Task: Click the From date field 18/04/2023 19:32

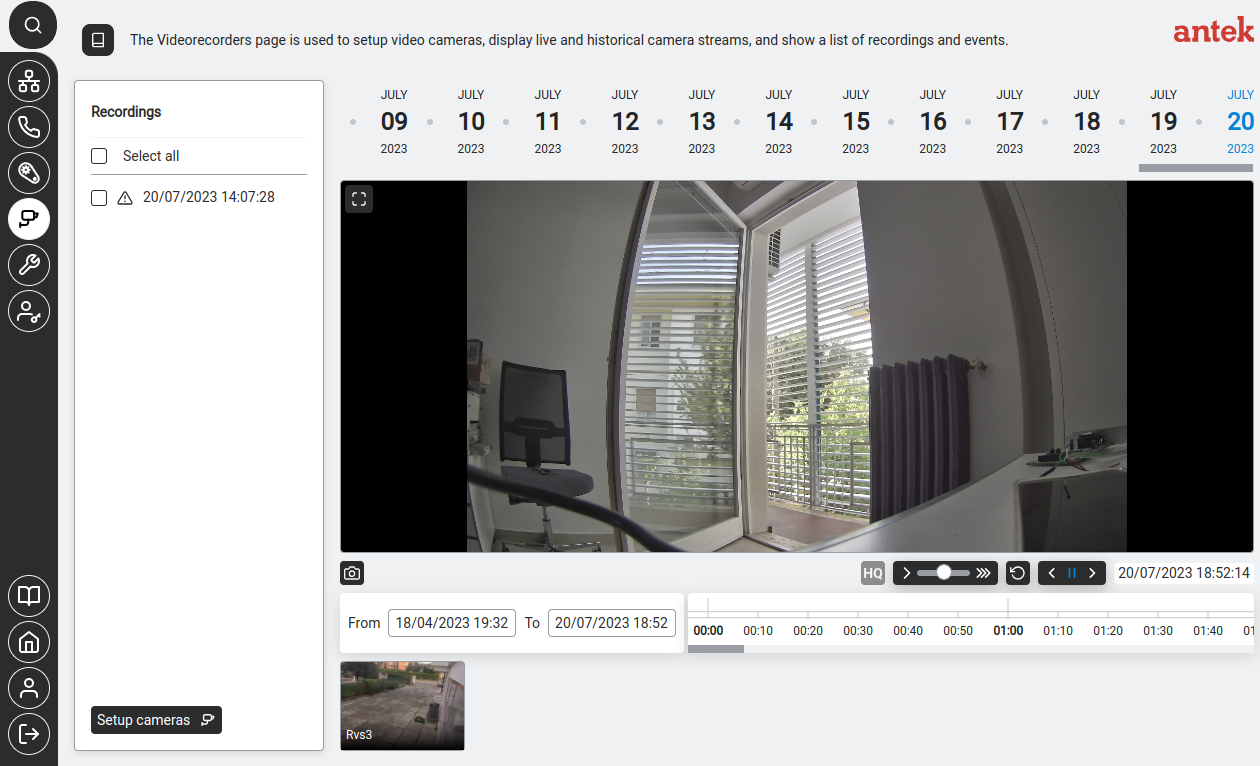Action: click(x=452, y=622)
